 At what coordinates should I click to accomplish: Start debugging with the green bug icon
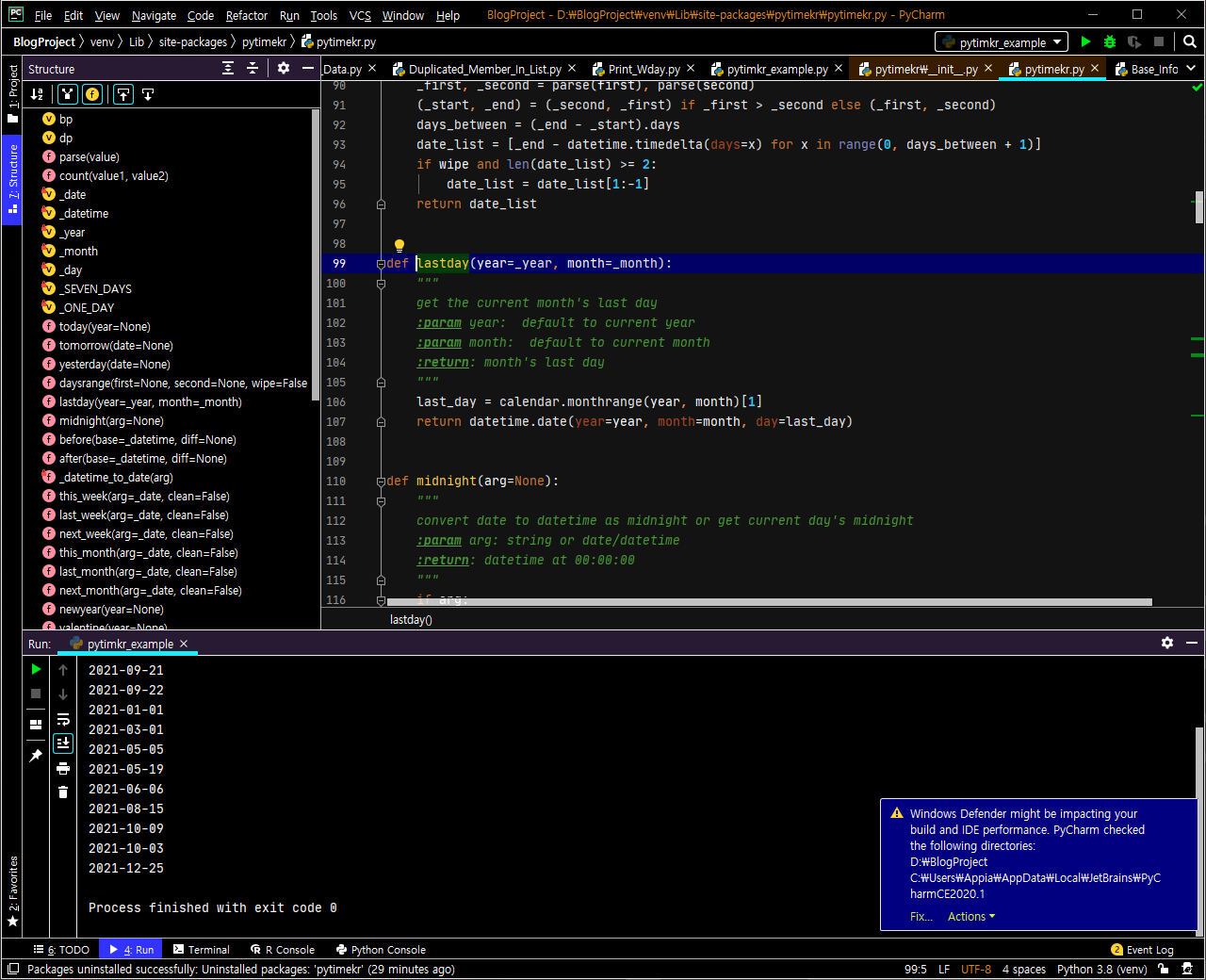tap(1110, 41)
